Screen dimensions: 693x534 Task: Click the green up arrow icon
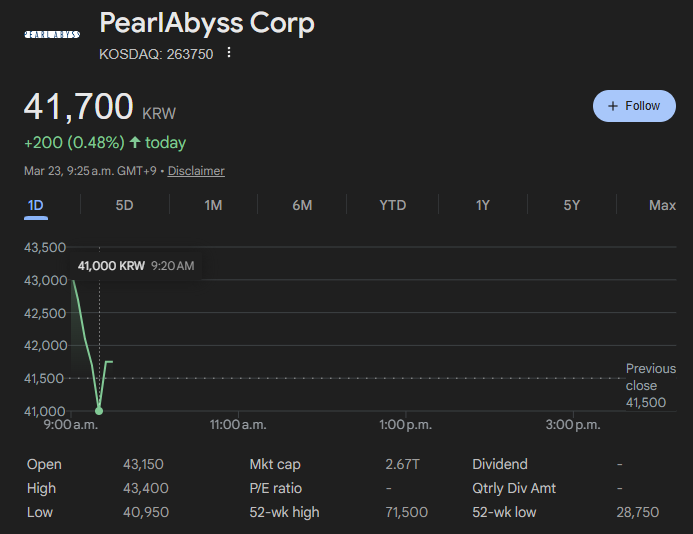[135, 143]
